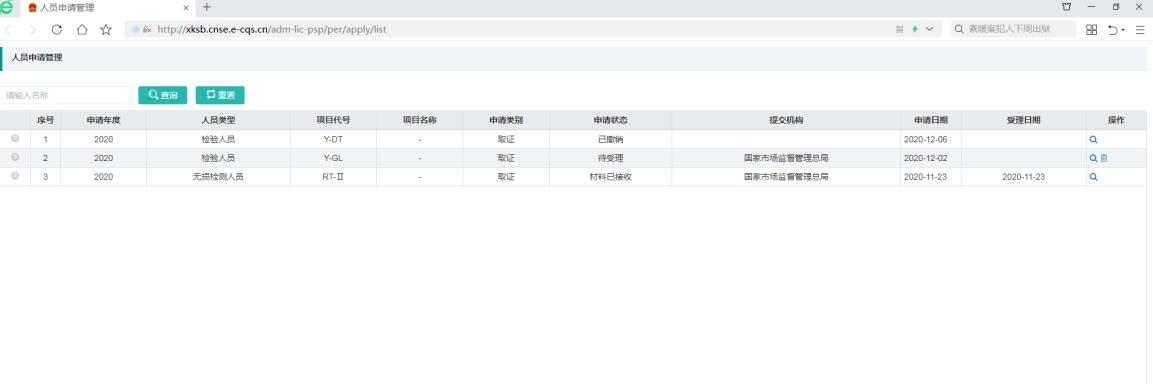Open a new tab with the plus icon
Screen dimensions: 1153x384
tap(207, 7)
